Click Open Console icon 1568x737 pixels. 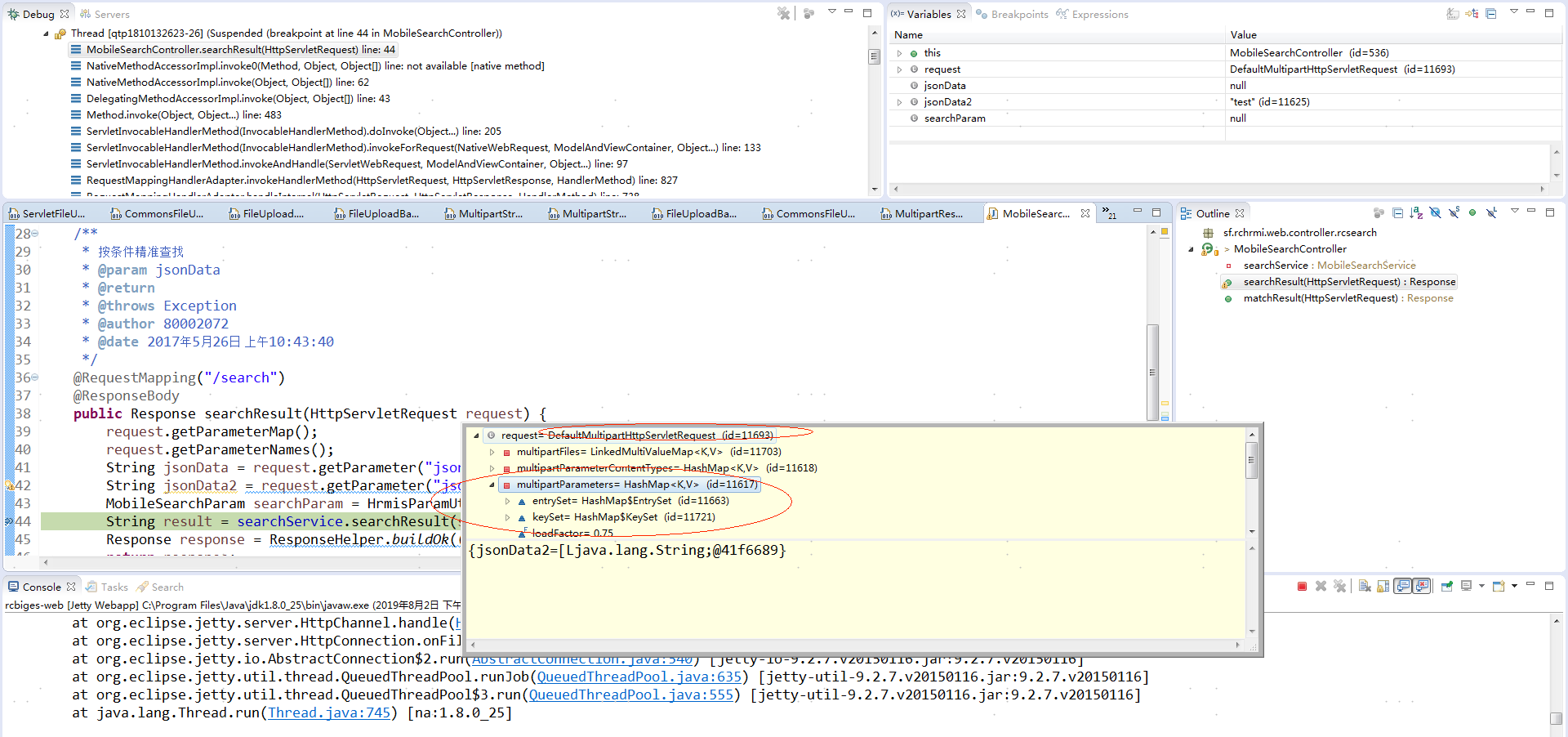1499,587
